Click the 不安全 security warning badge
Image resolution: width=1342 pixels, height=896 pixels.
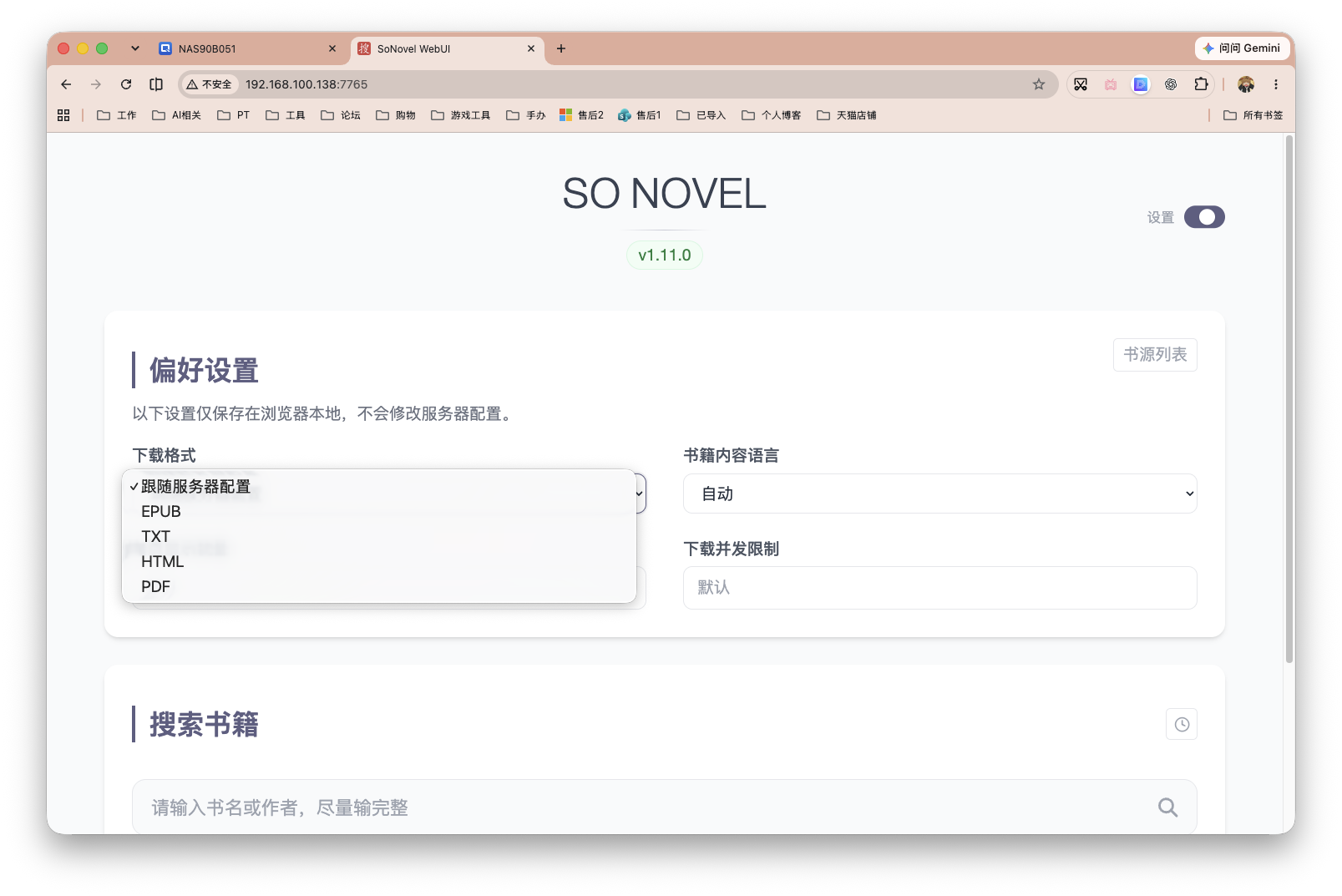point(210,84)
